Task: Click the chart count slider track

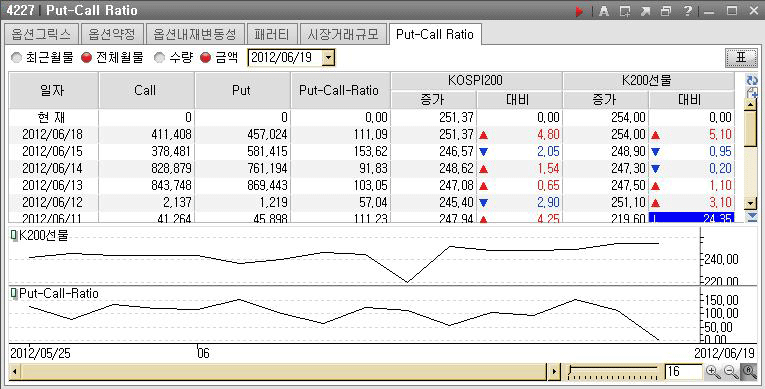Action: click(613, 372)
